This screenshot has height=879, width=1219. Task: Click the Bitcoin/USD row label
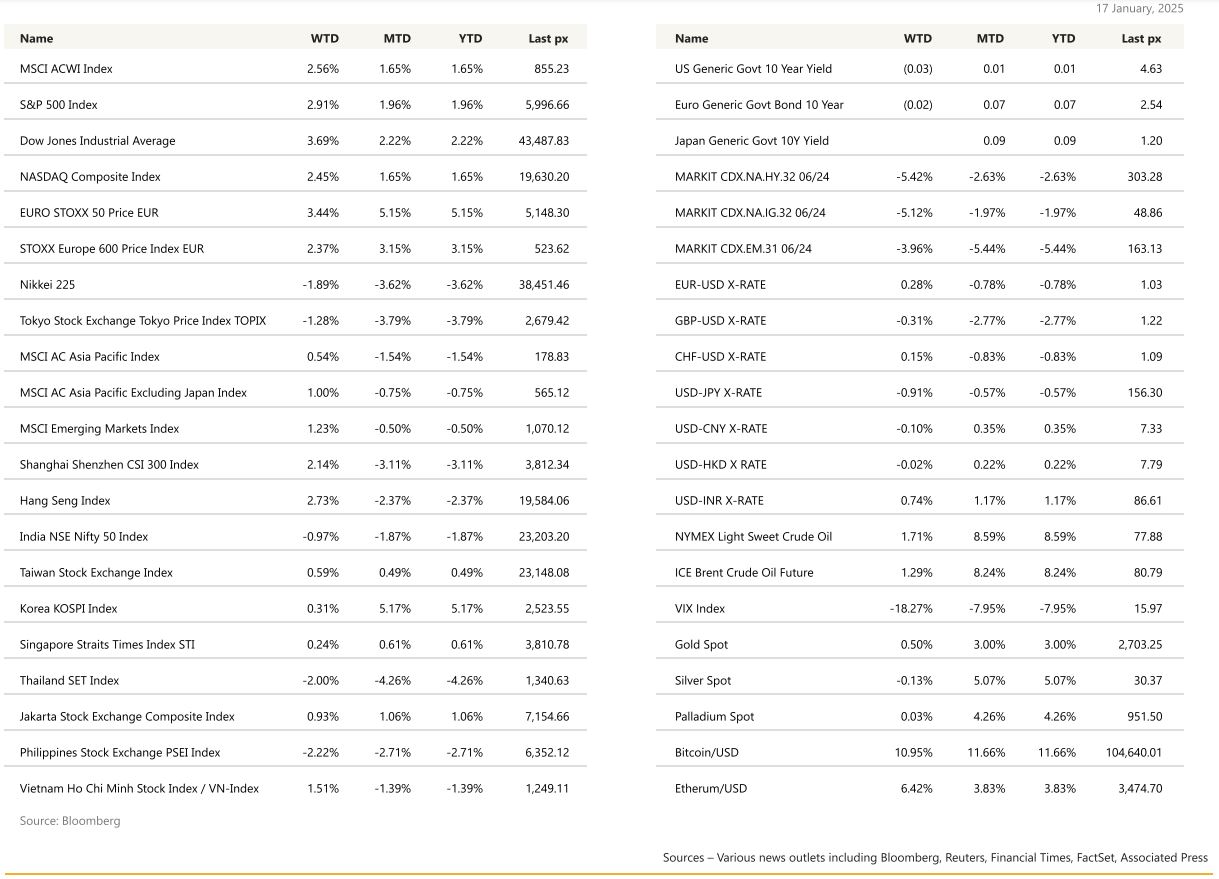pos(706,753)
